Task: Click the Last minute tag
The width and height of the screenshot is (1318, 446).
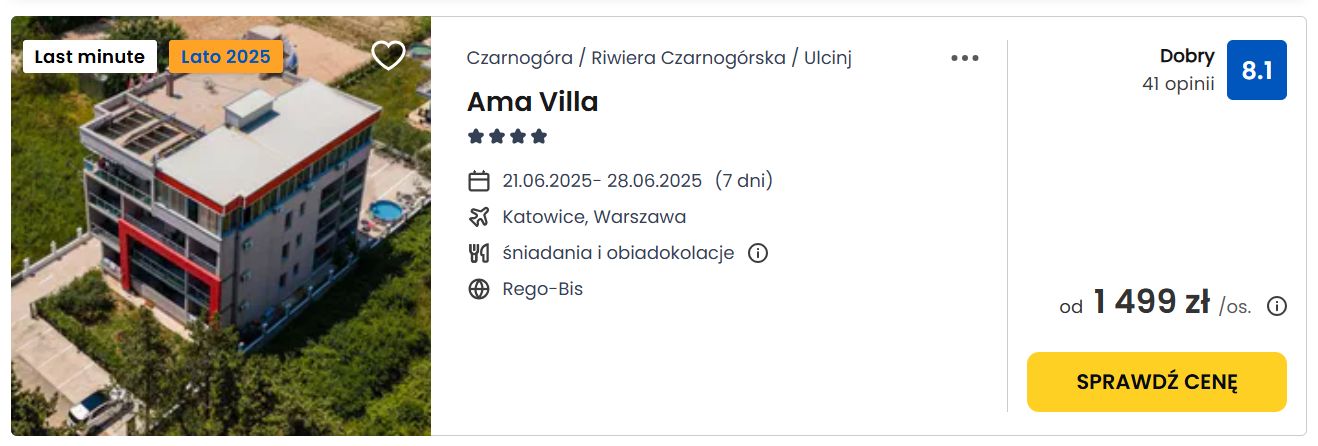Action: [90, 57]
